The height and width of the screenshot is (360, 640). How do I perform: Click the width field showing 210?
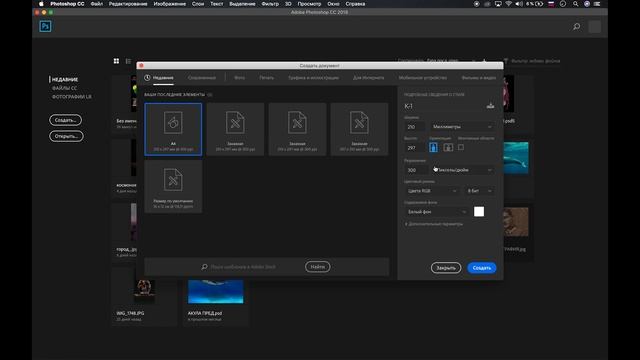415,127
